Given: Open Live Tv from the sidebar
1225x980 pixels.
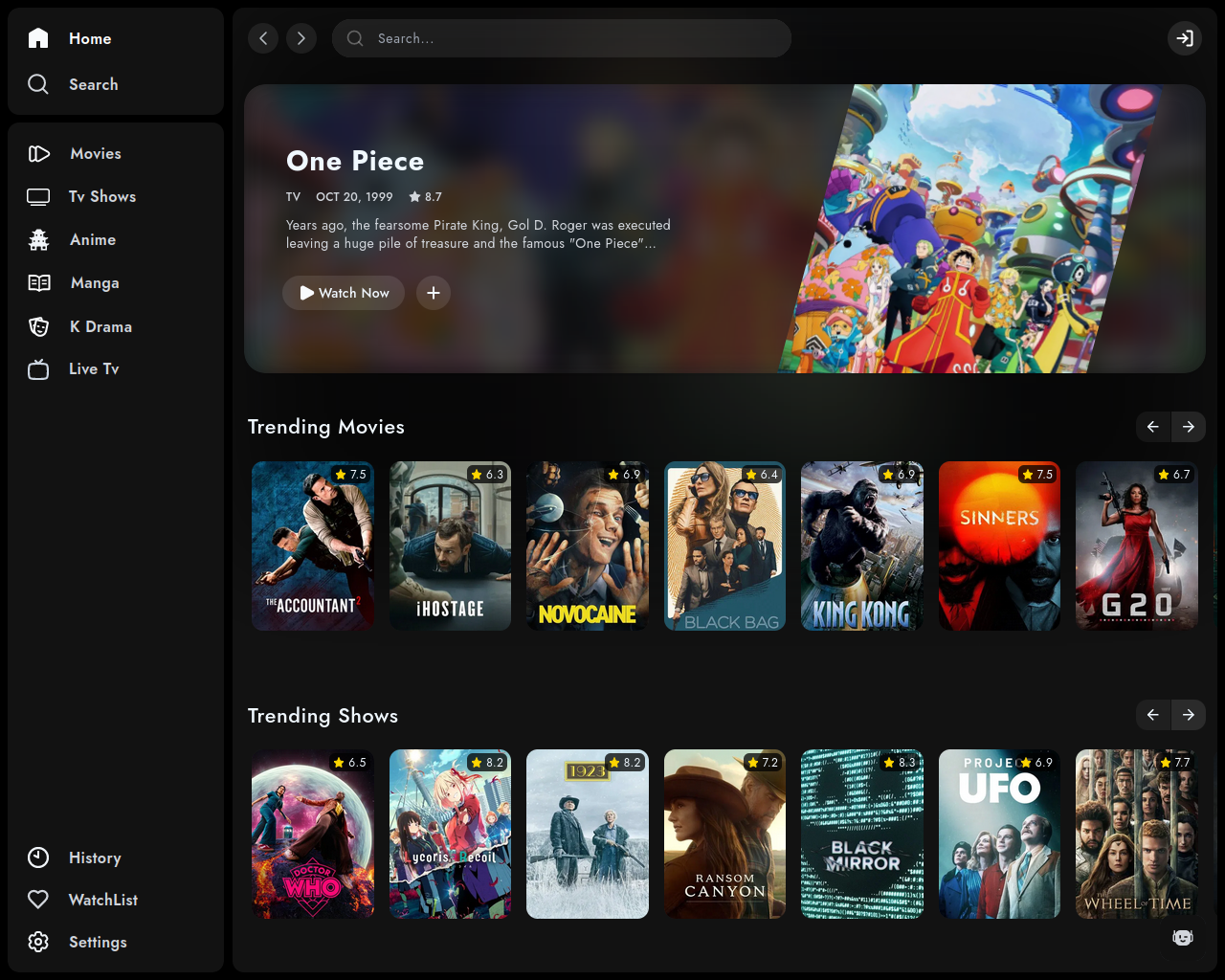Looking at the screenshot, I should pos(94,368).
